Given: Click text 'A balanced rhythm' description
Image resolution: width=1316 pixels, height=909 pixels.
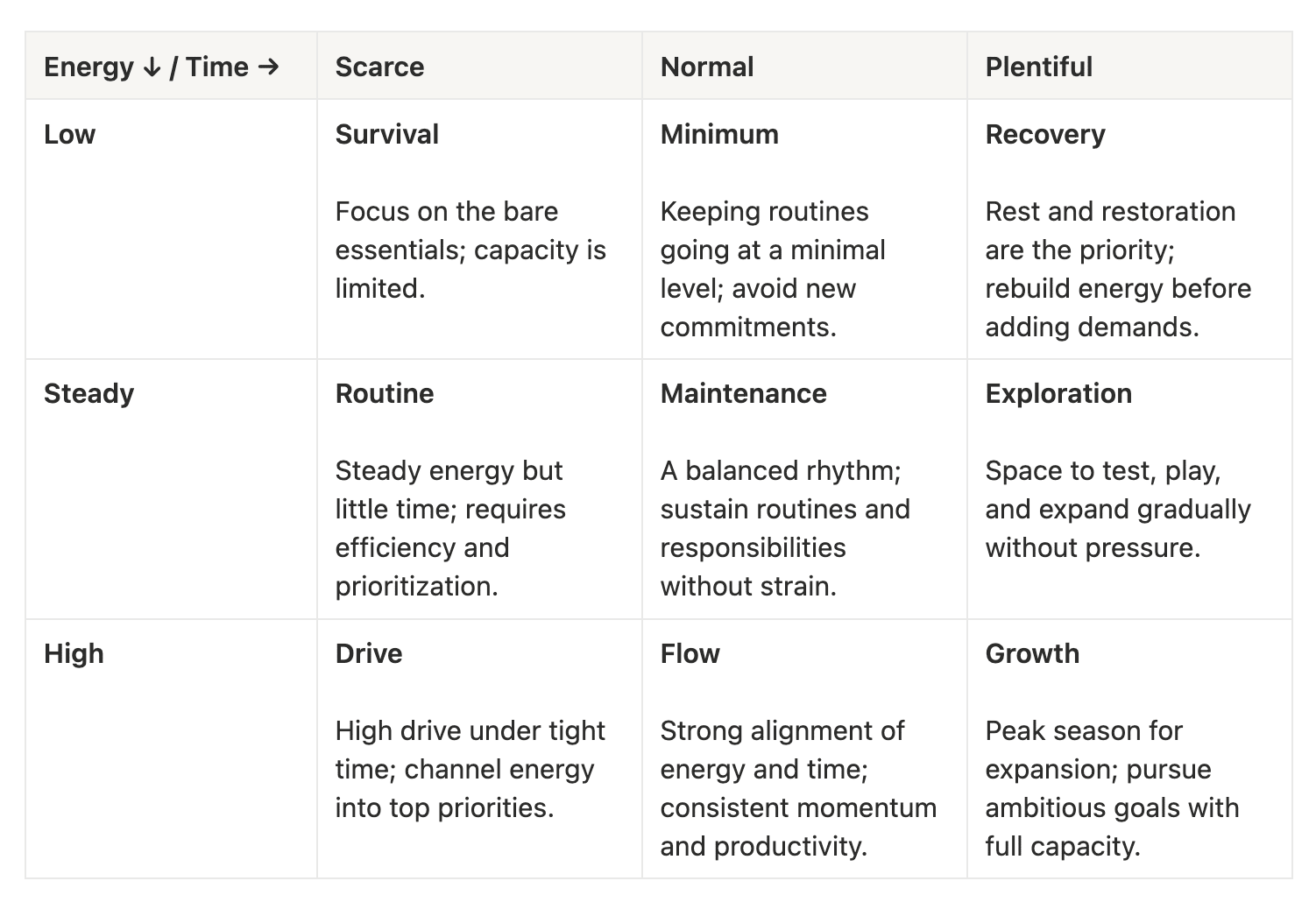Looking at the screenshot, I should pos(780,470).
